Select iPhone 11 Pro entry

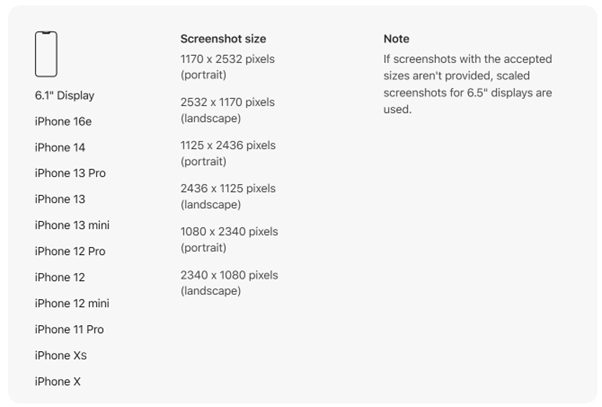[x=69, y=329]
